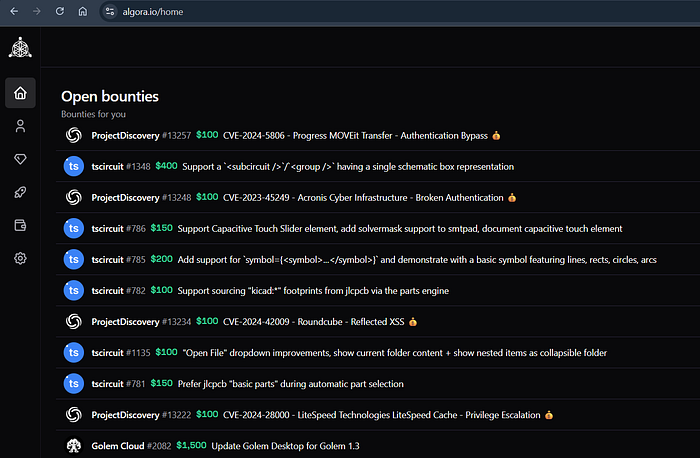Click ProjectDiscovery avatar on #13248 row

(x=74, y=197)
